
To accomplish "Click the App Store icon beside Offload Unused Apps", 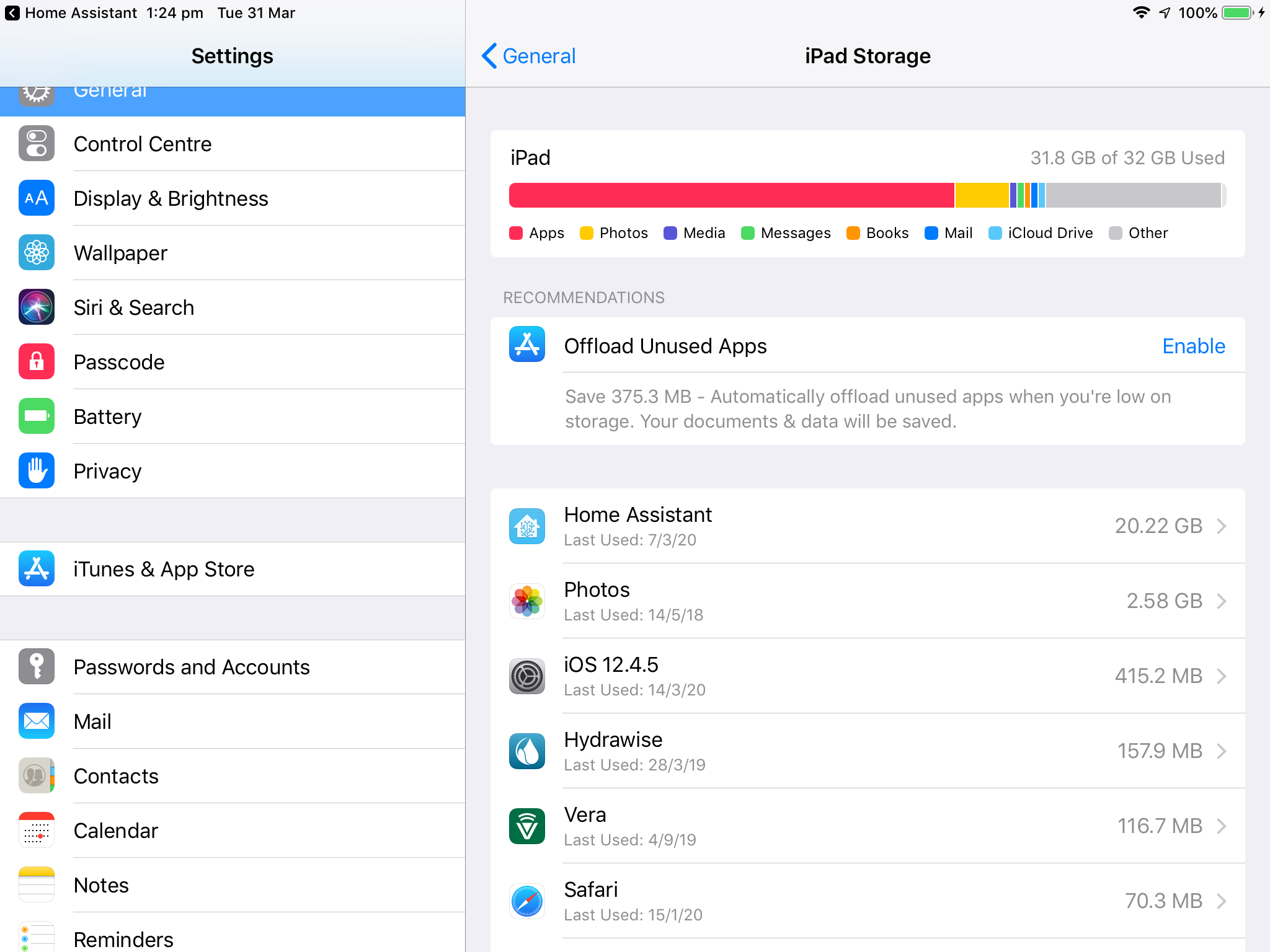I will pos(526,345).
